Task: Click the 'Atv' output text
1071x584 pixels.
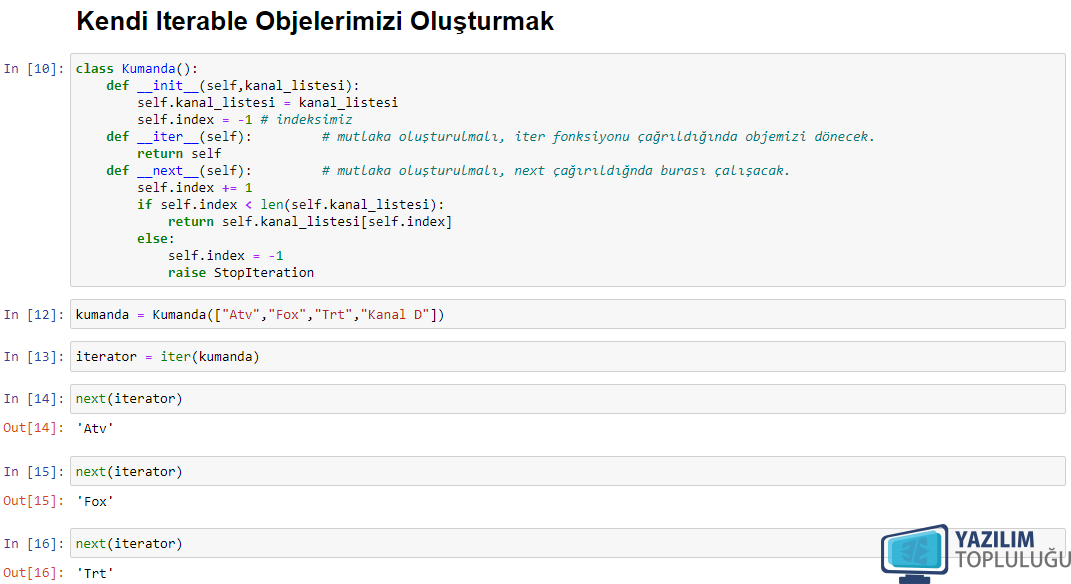Action: (95, 428)
